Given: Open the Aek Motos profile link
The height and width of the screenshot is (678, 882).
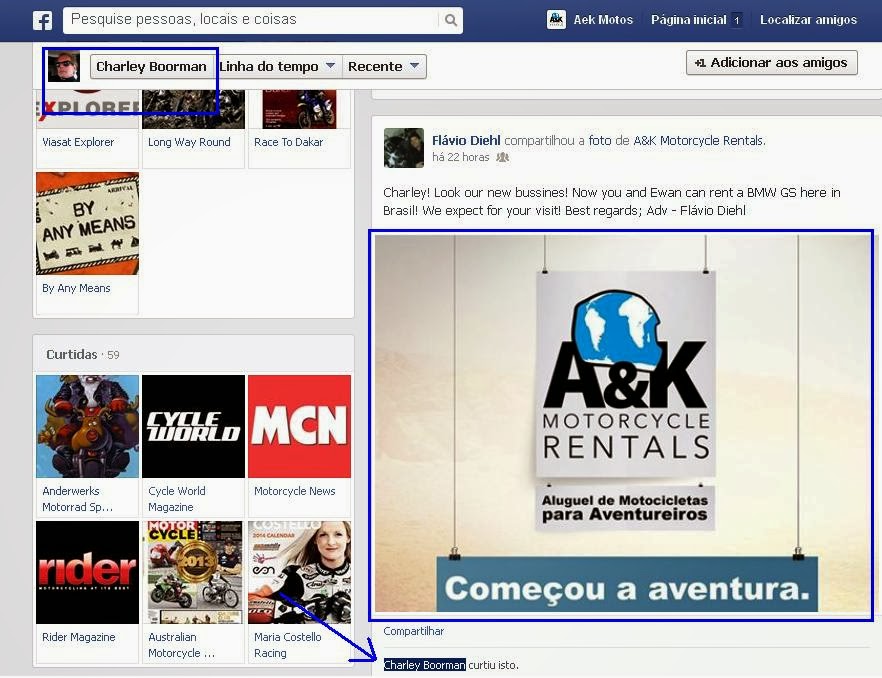Looking at the screenshot, I should pos(603,20).
